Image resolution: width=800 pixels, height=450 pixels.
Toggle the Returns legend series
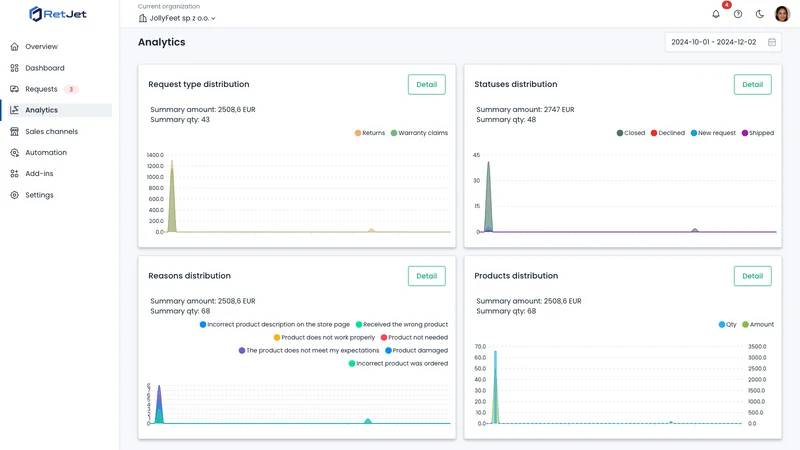370,133
